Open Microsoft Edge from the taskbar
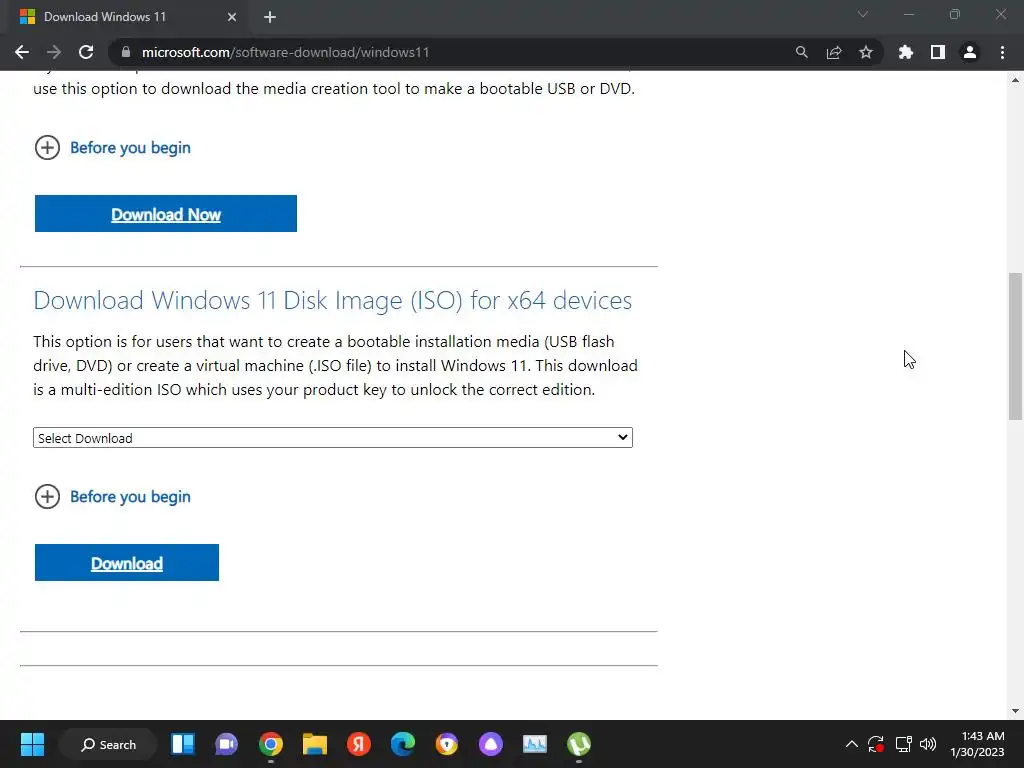 [x=403, y=744]
